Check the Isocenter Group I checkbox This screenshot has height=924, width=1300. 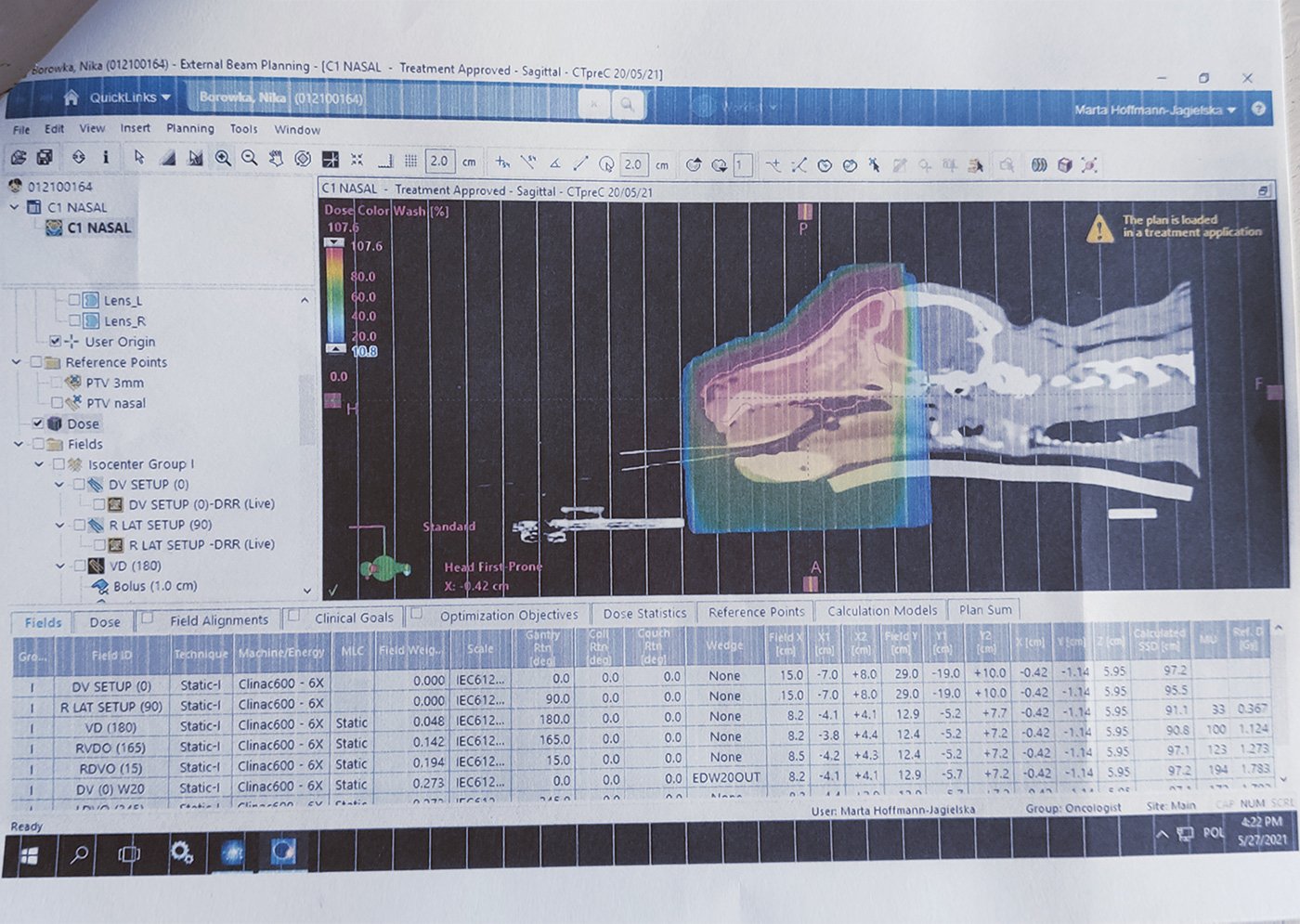click(x=58, y=463)
